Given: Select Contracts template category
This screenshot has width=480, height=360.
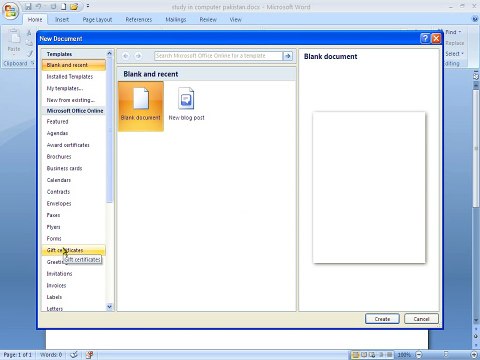Looking at the screenshot, I should [x=74, y=192].
